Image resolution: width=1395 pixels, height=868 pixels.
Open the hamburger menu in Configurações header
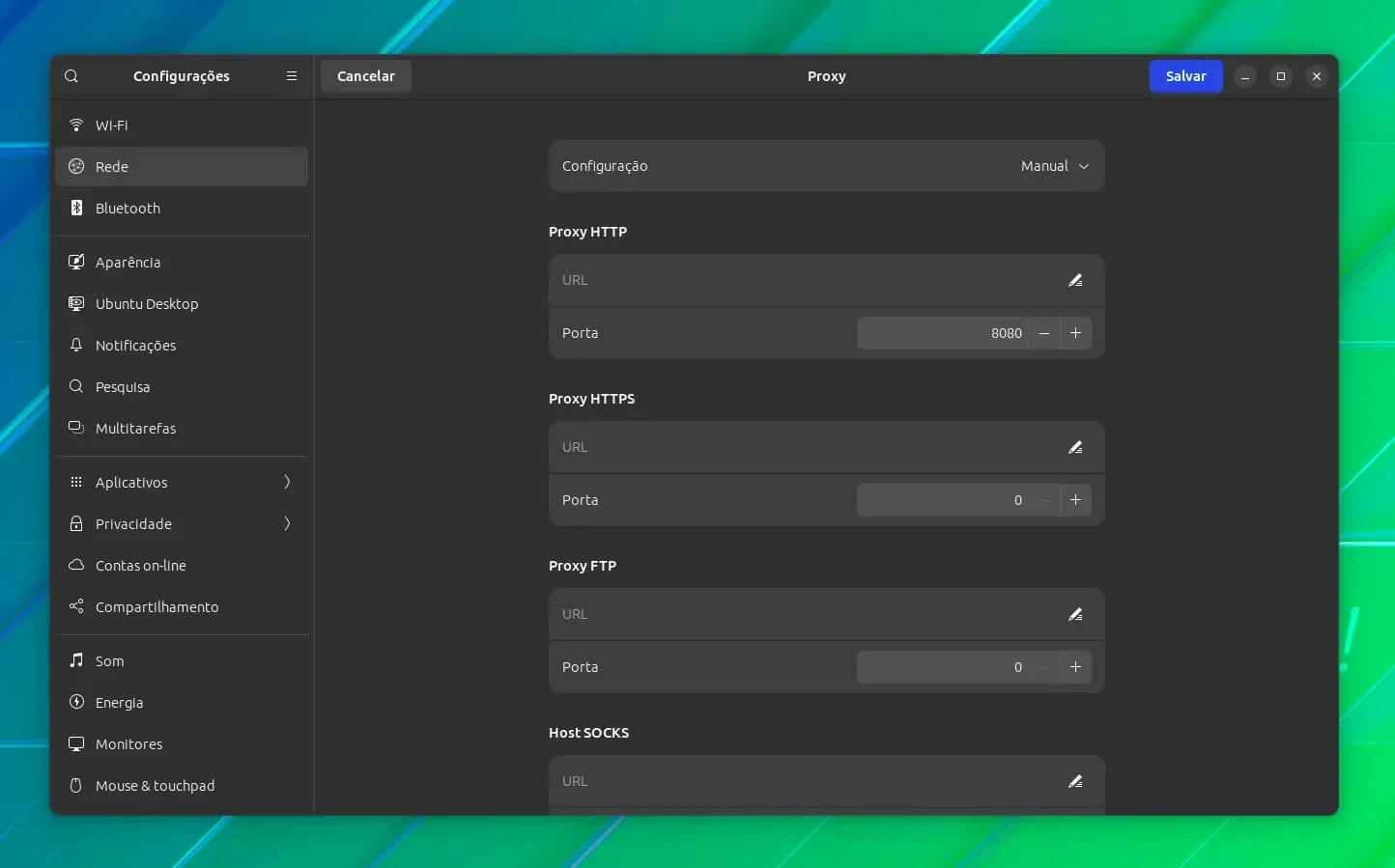pyautogui.click(x=292, y=76)
